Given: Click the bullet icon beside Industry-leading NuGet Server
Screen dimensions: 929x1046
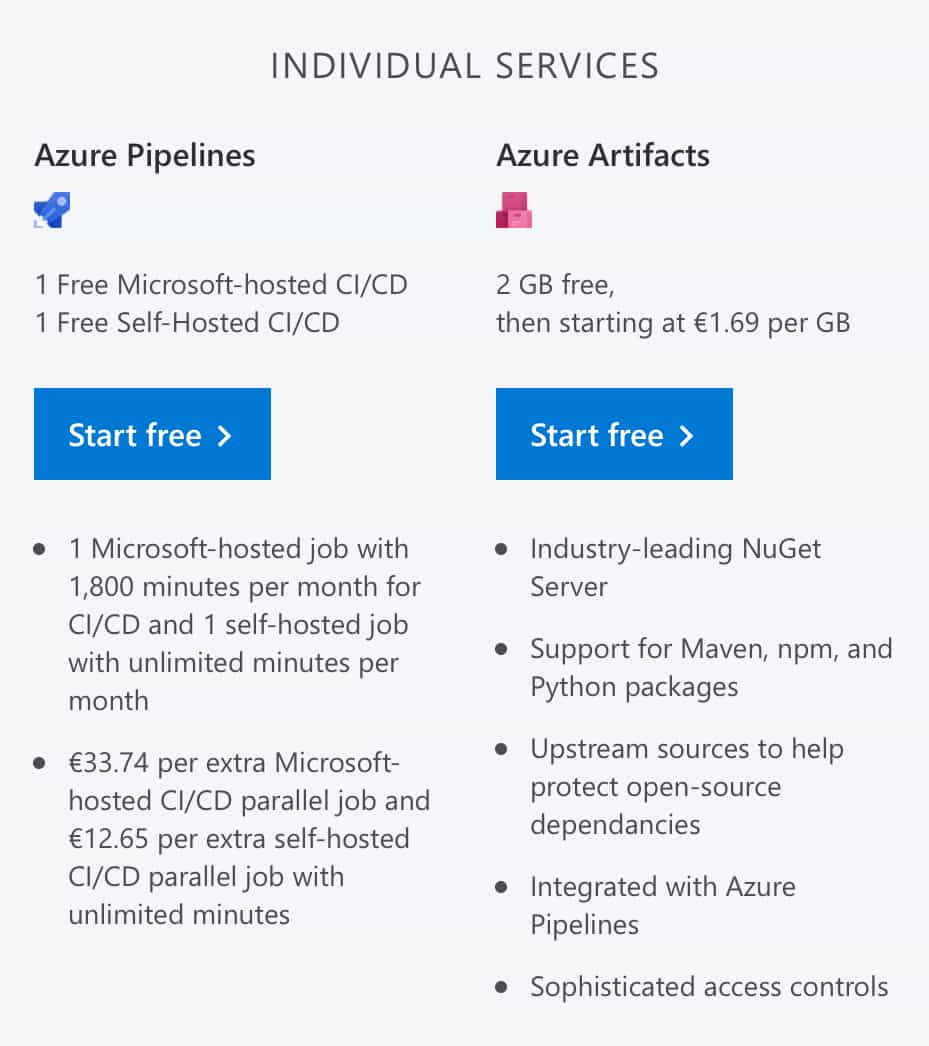Looking at the screenshot, I should (501, 548).
